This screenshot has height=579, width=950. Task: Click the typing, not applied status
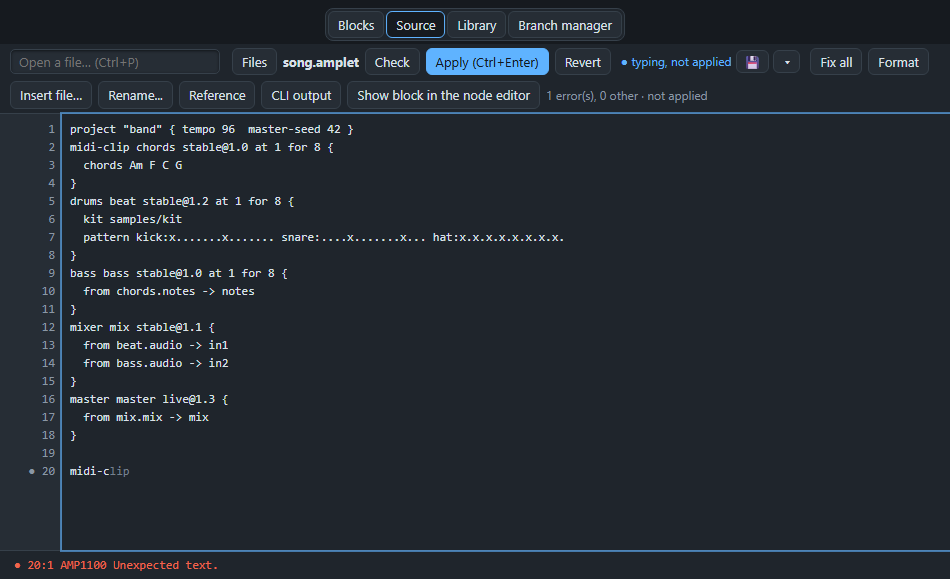tap(676, 62)
